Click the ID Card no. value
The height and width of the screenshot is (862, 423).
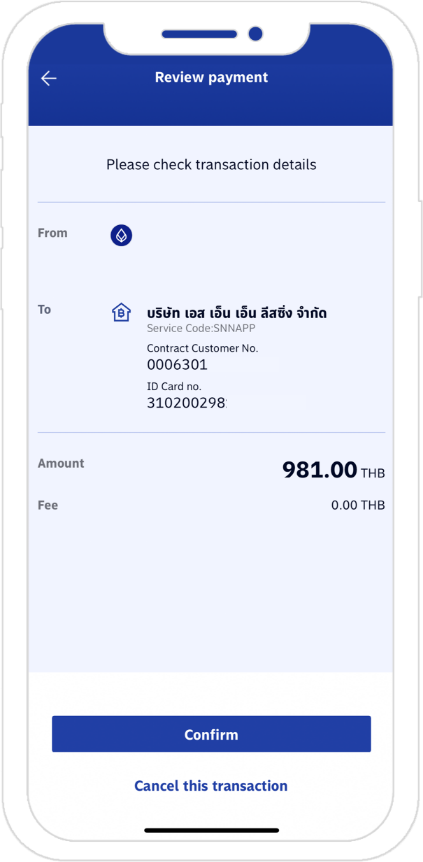[187, 402]
